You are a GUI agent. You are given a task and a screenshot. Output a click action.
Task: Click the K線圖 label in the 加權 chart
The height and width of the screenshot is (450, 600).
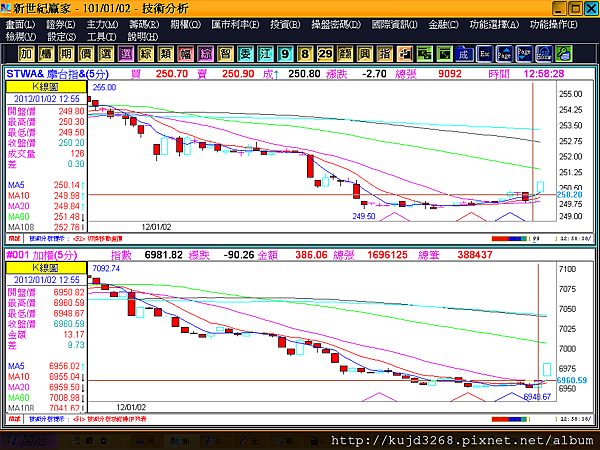tap(46, 267)
